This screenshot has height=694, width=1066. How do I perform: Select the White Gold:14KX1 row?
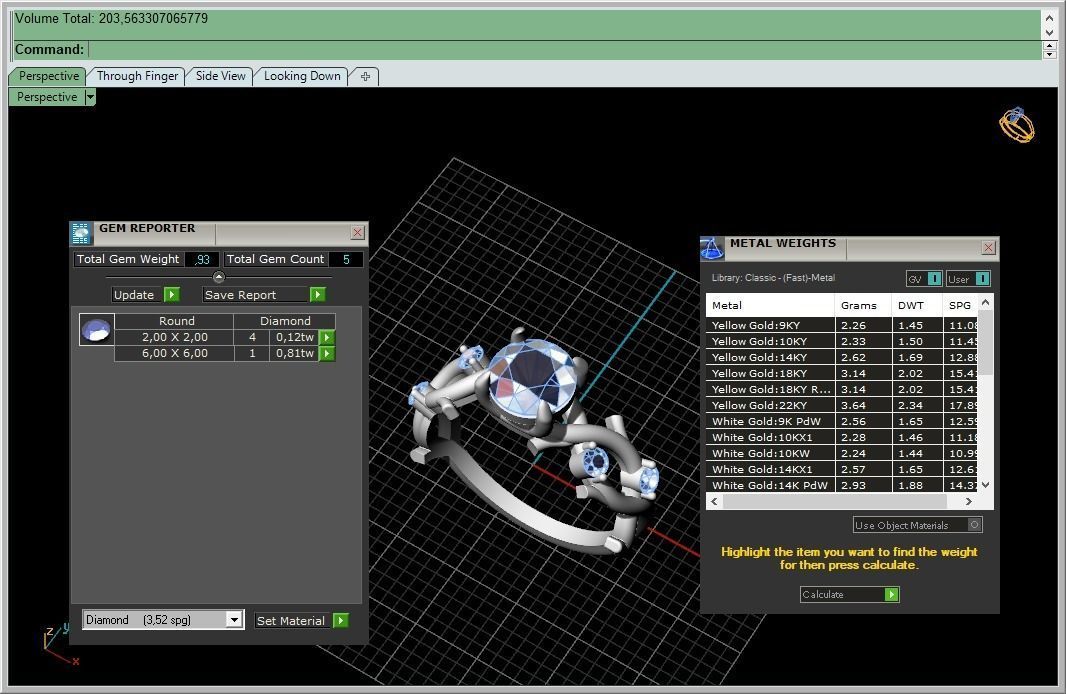tap(842, 469)
